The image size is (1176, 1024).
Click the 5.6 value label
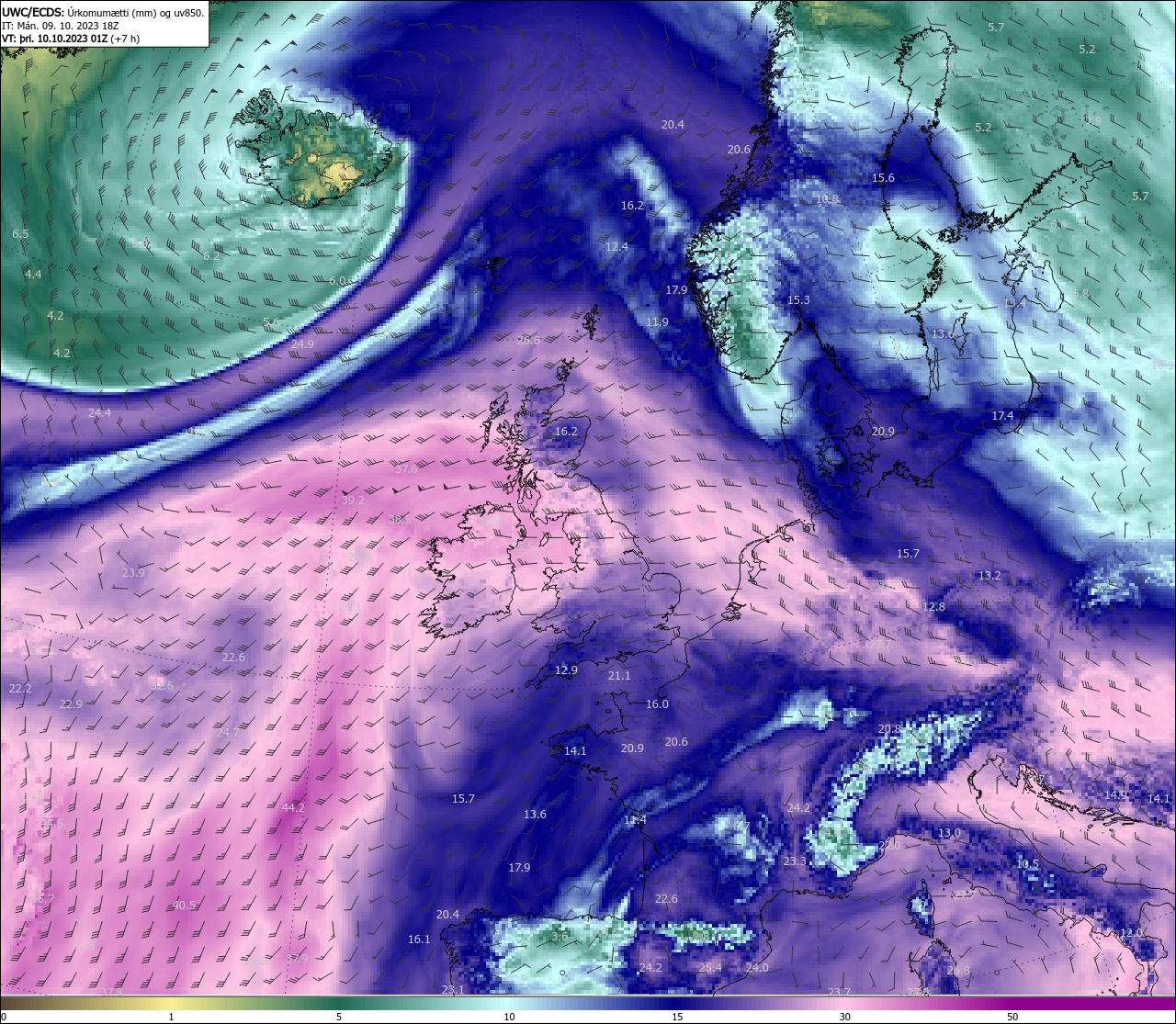click(x=271, y=323)
